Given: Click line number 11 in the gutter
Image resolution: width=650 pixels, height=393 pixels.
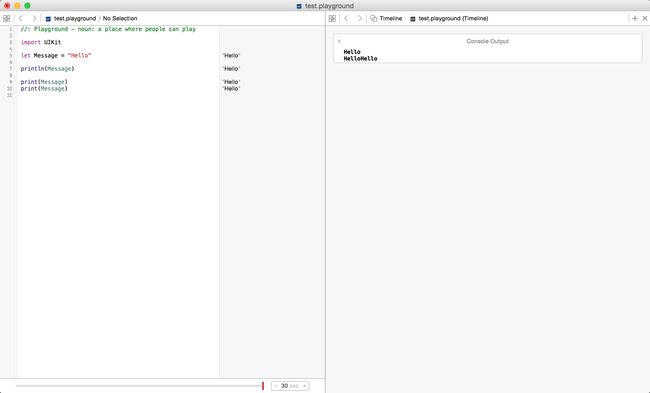Looking at the screenshot, I should click(x=10, y=95).
